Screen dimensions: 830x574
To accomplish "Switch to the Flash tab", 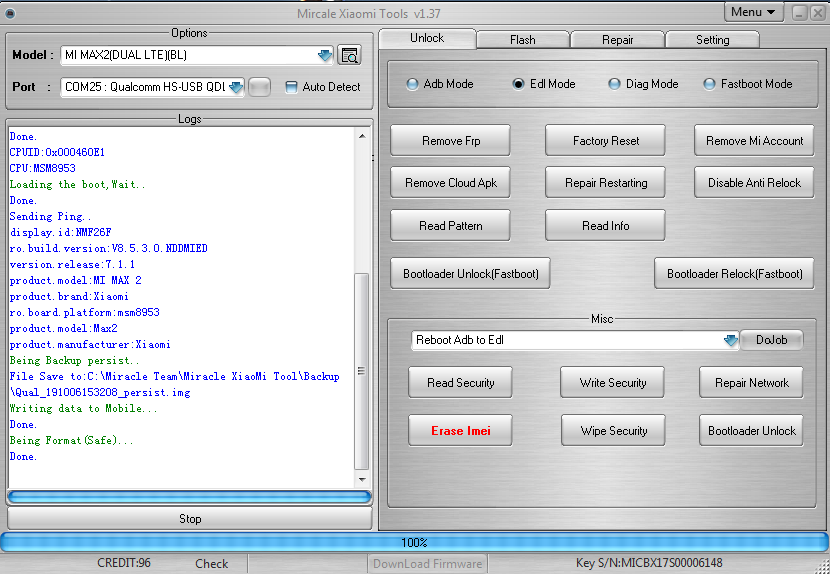I will [x=522, y=40].
